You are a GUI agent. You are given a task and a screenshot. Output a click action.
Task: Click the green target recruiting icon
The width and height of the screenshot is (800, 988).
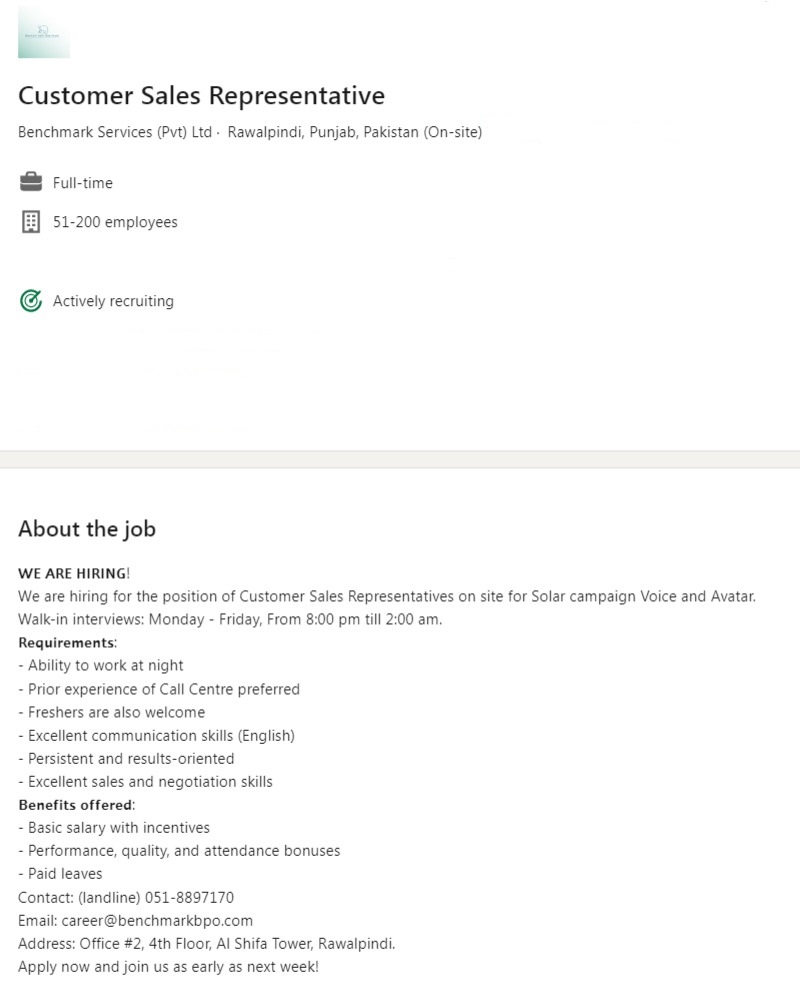tap(31, 301)
